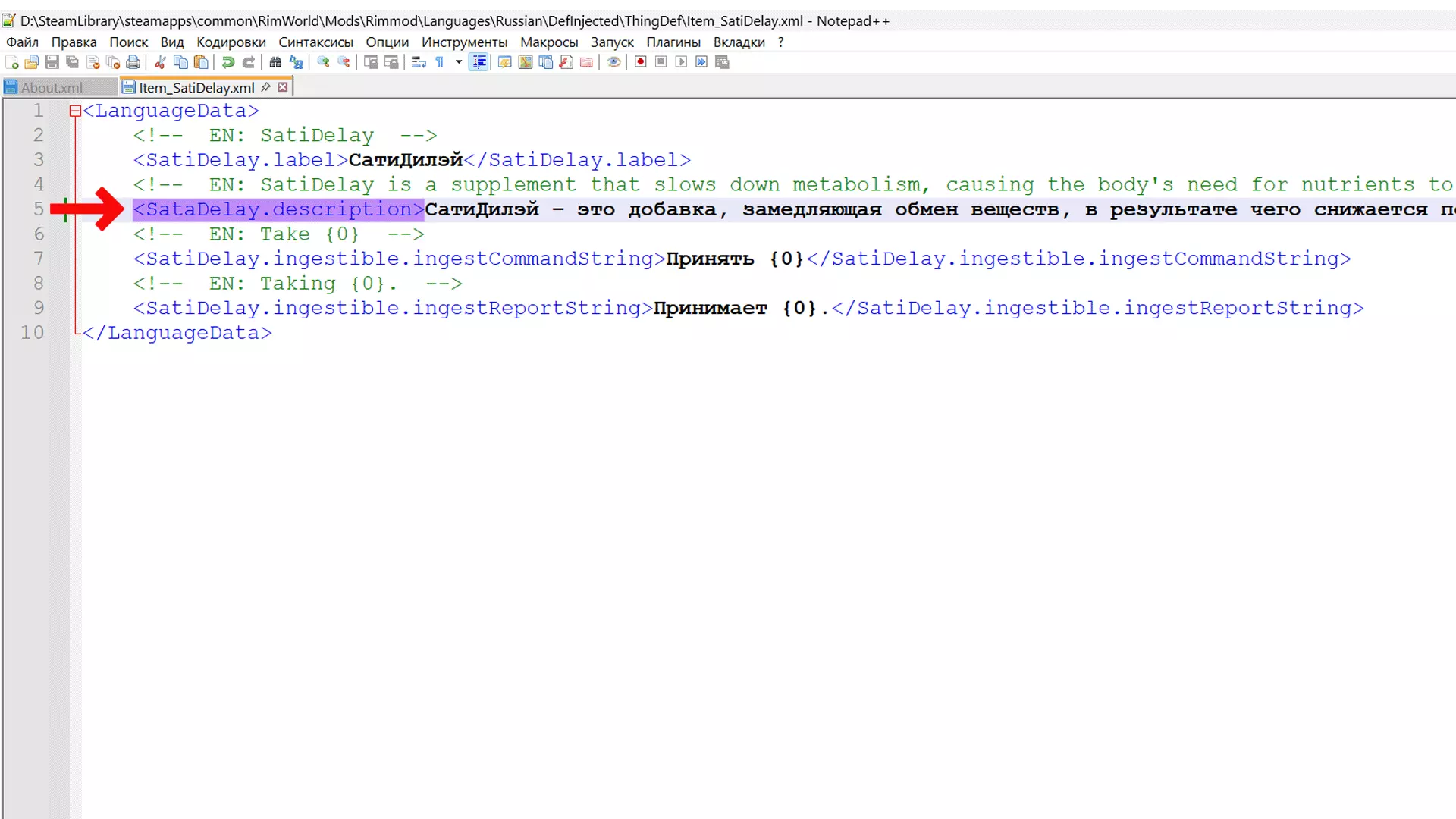Click the Zoom in magnifier icon
Image resolution: width=1456 pixels, height=819 pixels.
(x=323, y=62)
